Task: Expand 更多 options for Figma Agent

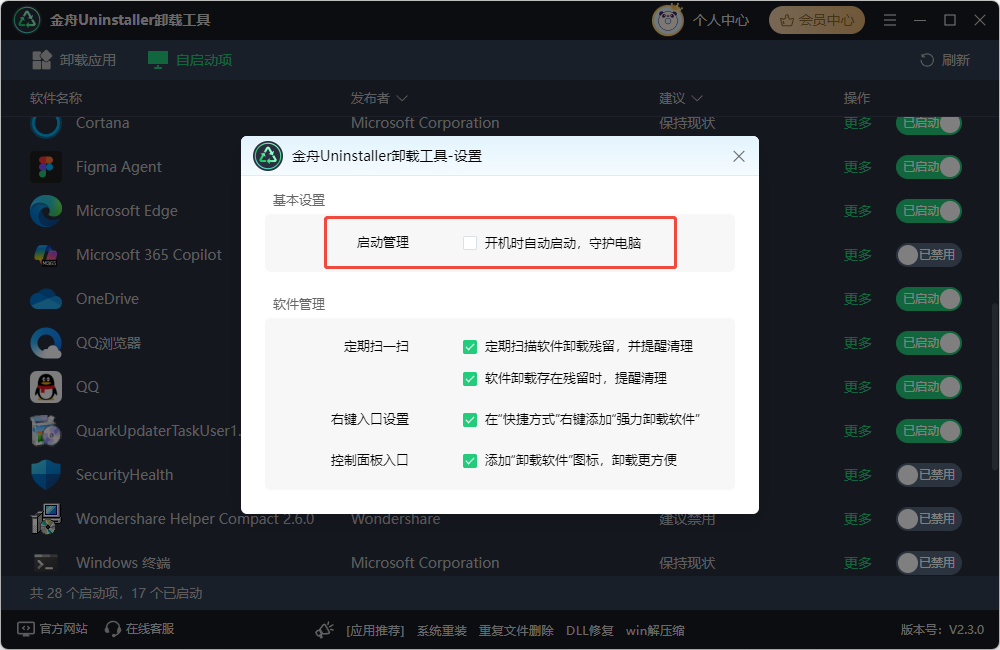Action: (x=857, y=167)
